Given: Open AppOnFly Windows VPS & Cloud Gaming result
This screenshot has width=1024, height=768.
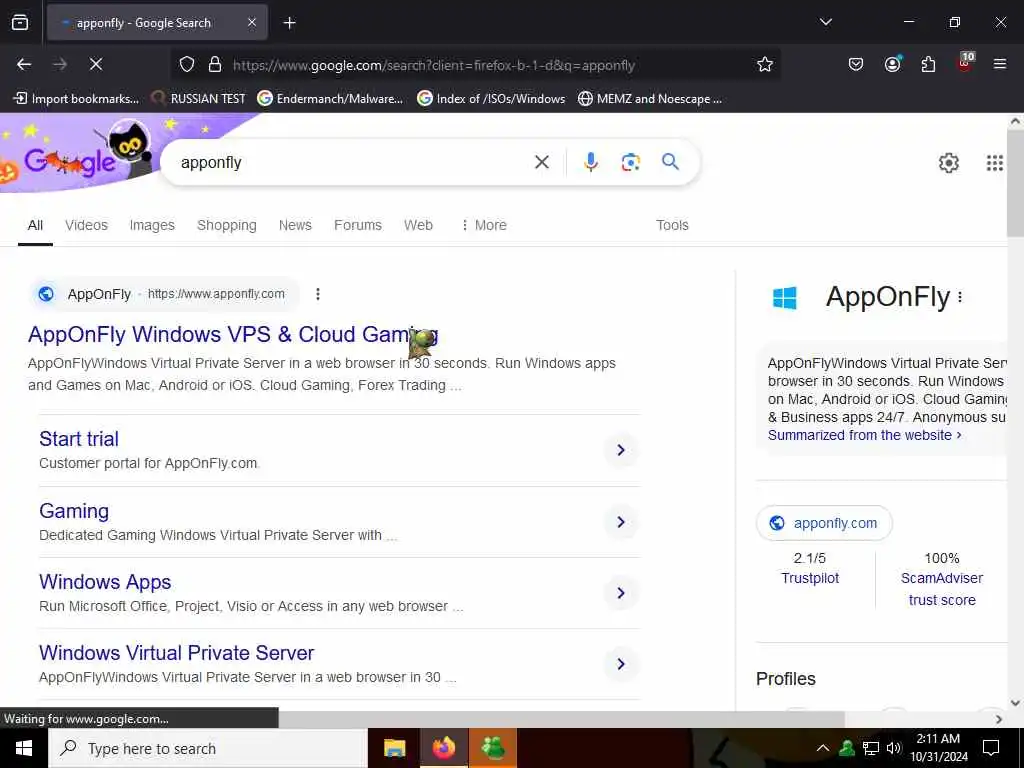Looking at the screenshot, I should (x=232, y=334).
